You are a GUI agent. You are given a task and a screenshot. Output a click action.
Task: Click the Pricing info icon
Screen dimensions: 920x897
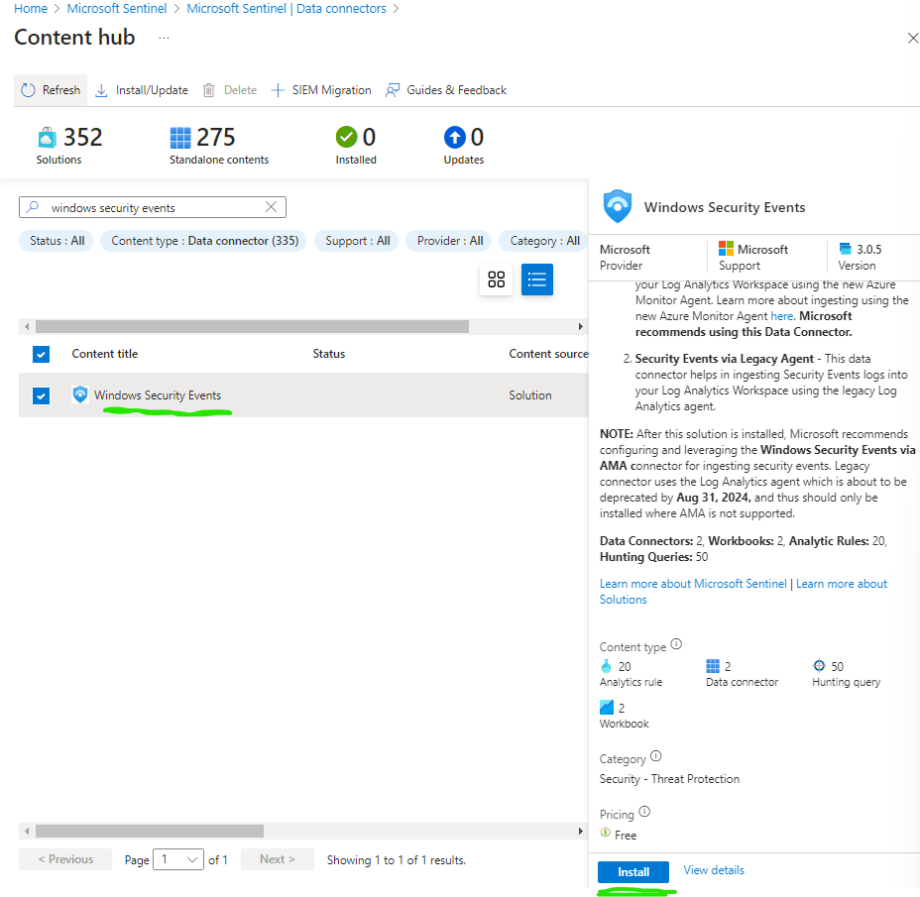point(644,812)
